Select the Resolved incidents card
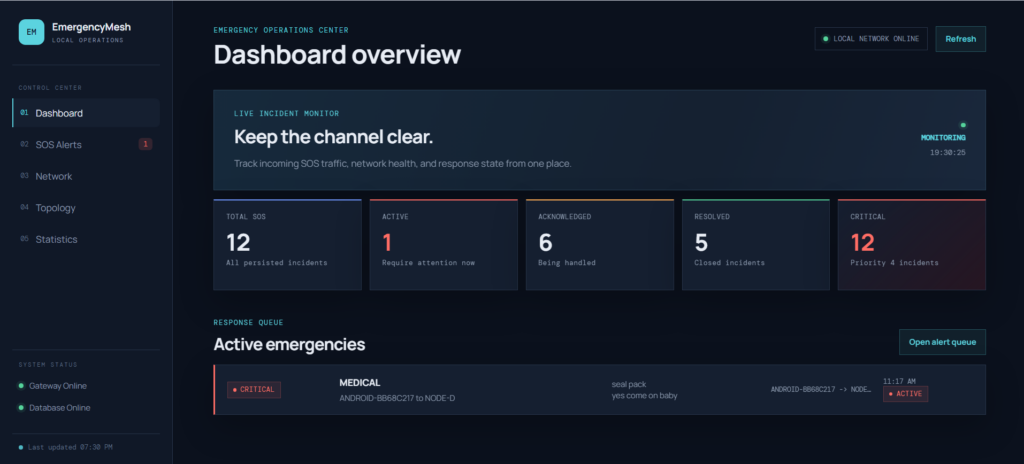 756,244
